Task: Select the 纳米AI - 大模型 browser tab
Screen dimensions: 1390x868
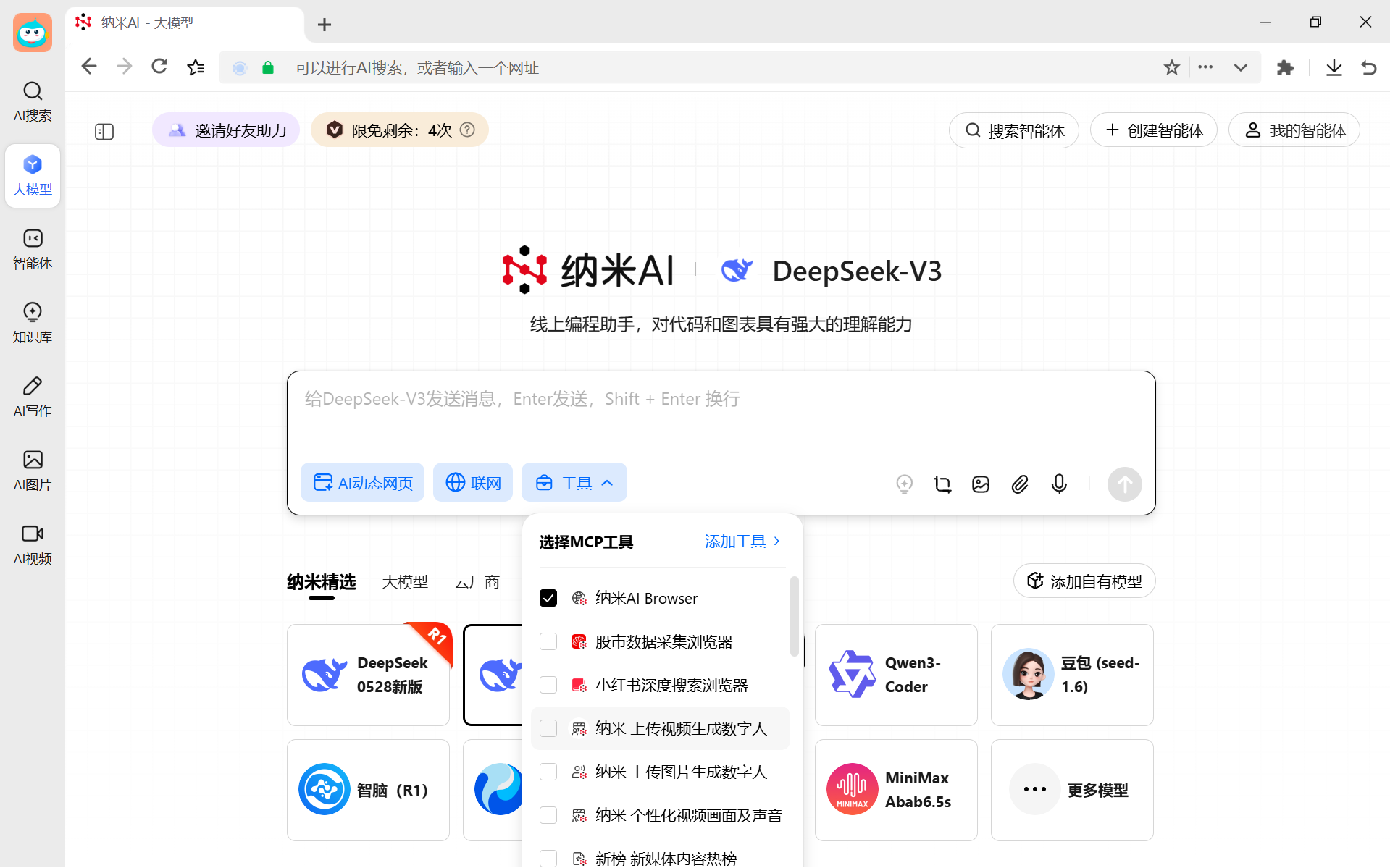Action: click(x=185, y=23)
